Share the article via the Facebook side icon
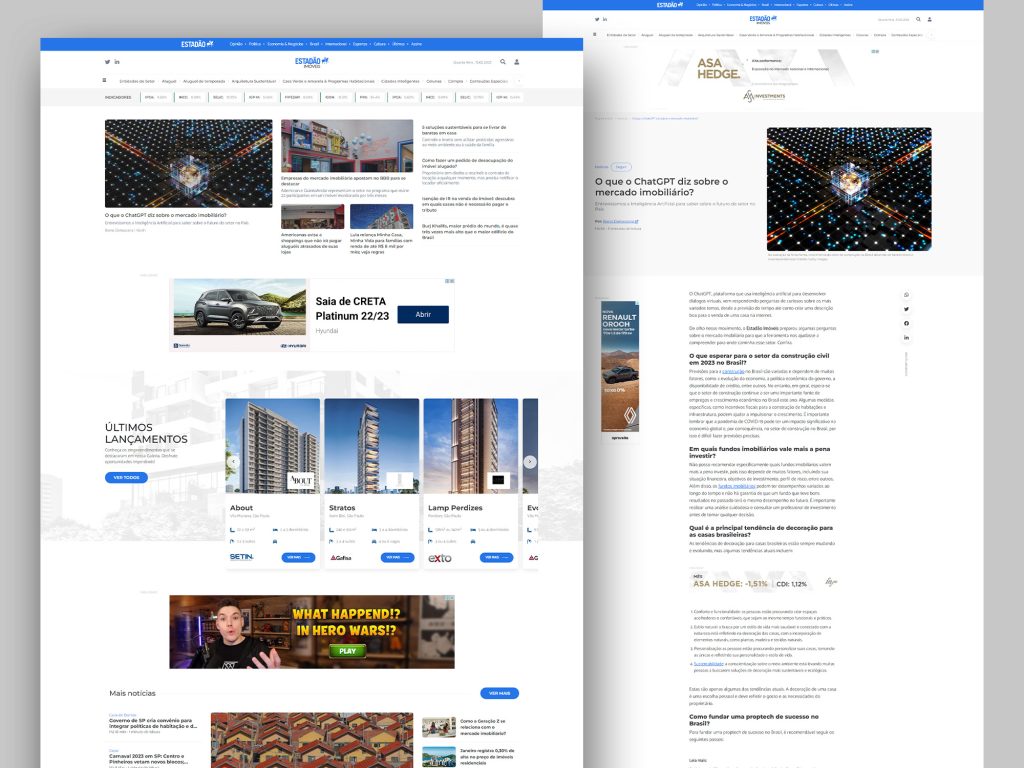The image size is (1024, 768). click(x=906, y=324)
